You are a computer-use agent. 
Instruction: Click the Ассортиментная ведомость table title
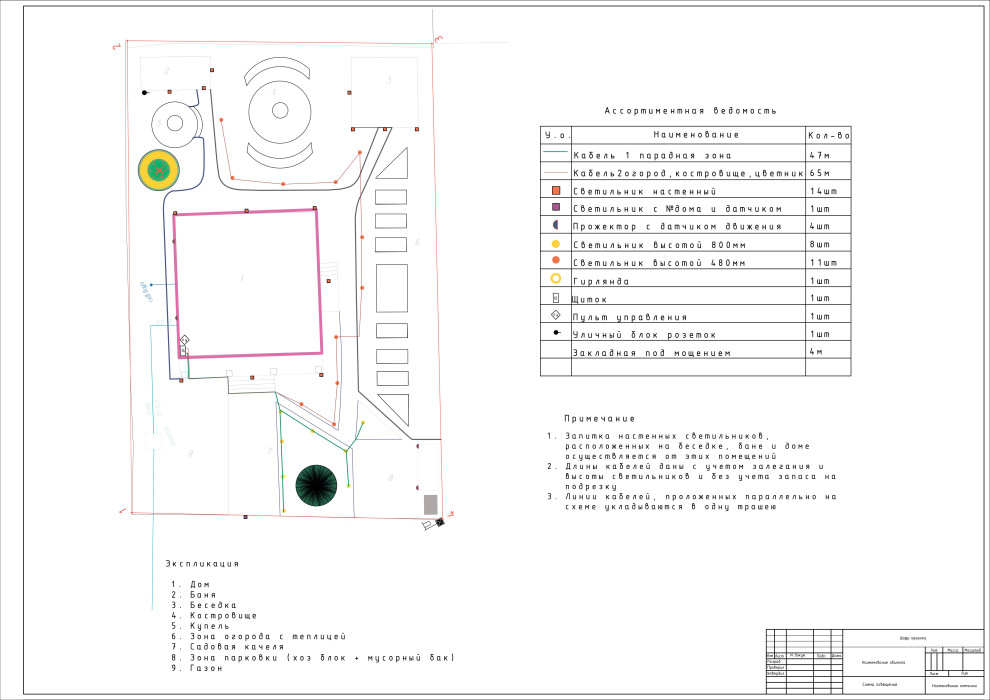coord(690,112)
